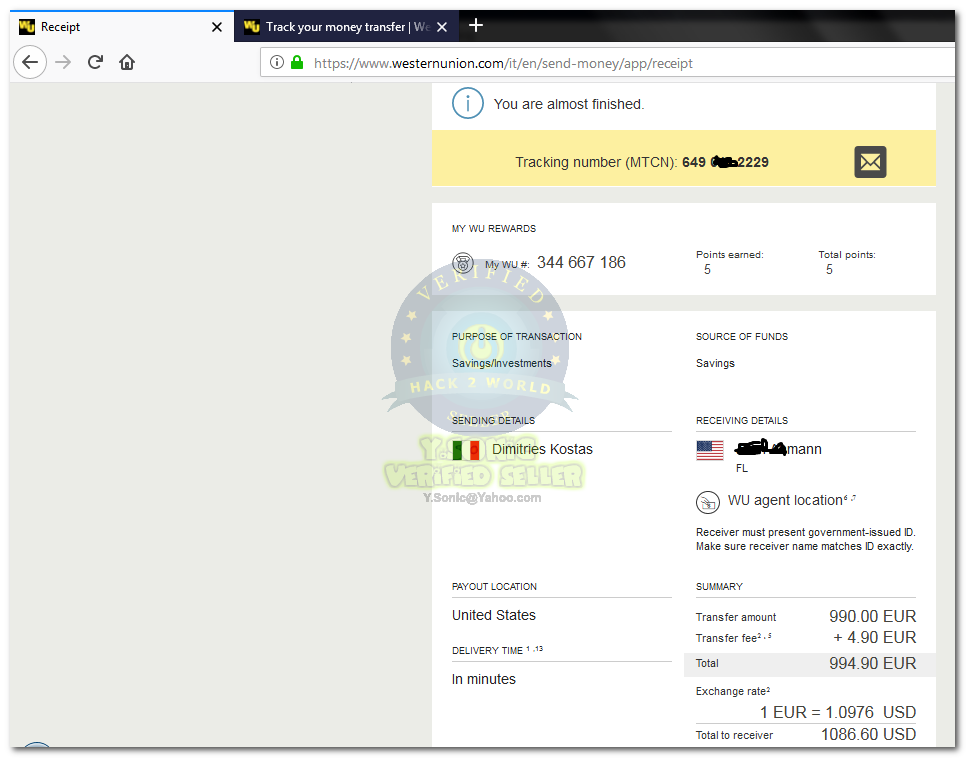Click the WU agent location icon
The width and height of the screenshot is (966, 758).
[x=707, y=502]
